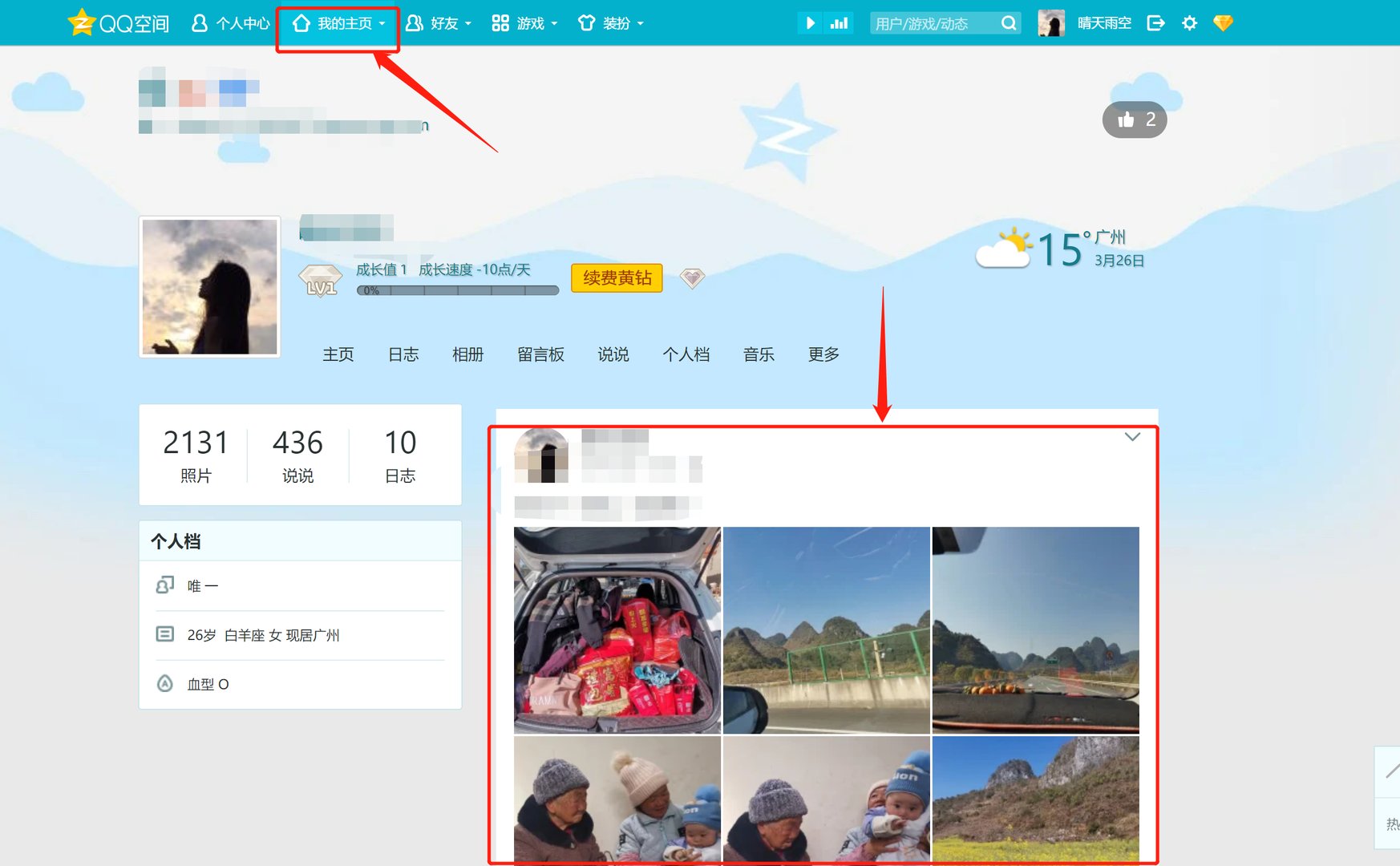The height and width of the screenshot is (866, 1400).
Task: Click the growth progress bar
Action: (458, 290)
